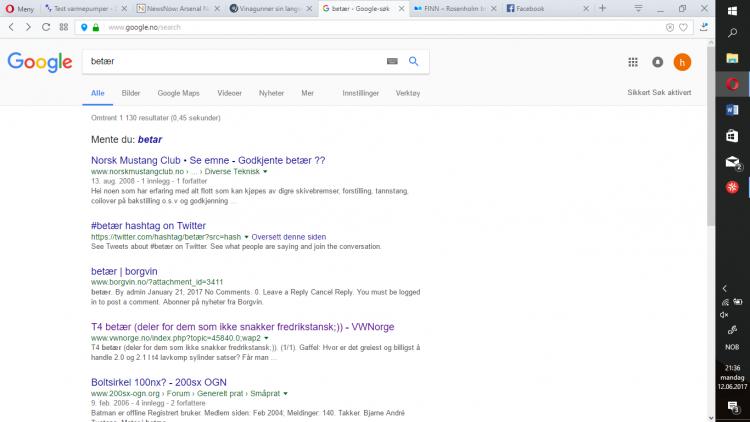Open betær | borgvin result
The width and height of the screenshot is (750, 422).
click(124, 271)
